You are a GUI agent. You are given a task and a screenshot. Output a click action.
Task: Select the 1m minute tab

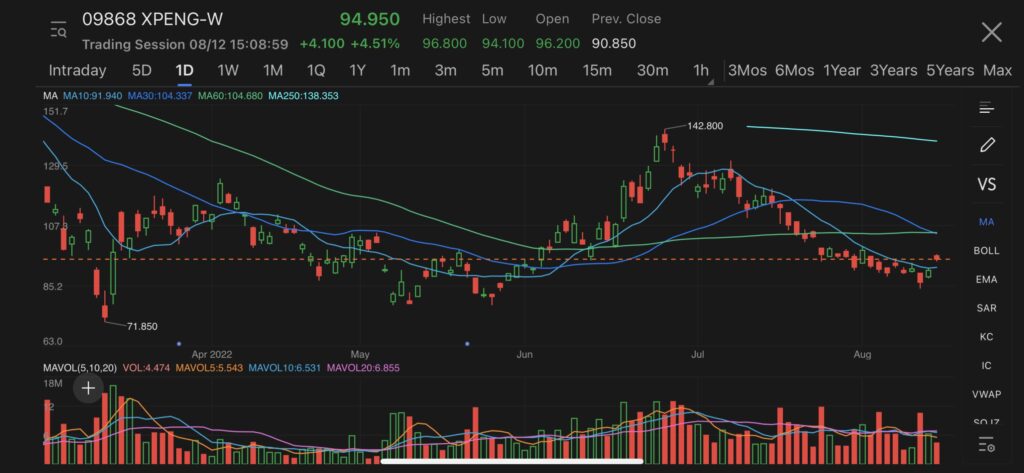[x=400, y=71]
